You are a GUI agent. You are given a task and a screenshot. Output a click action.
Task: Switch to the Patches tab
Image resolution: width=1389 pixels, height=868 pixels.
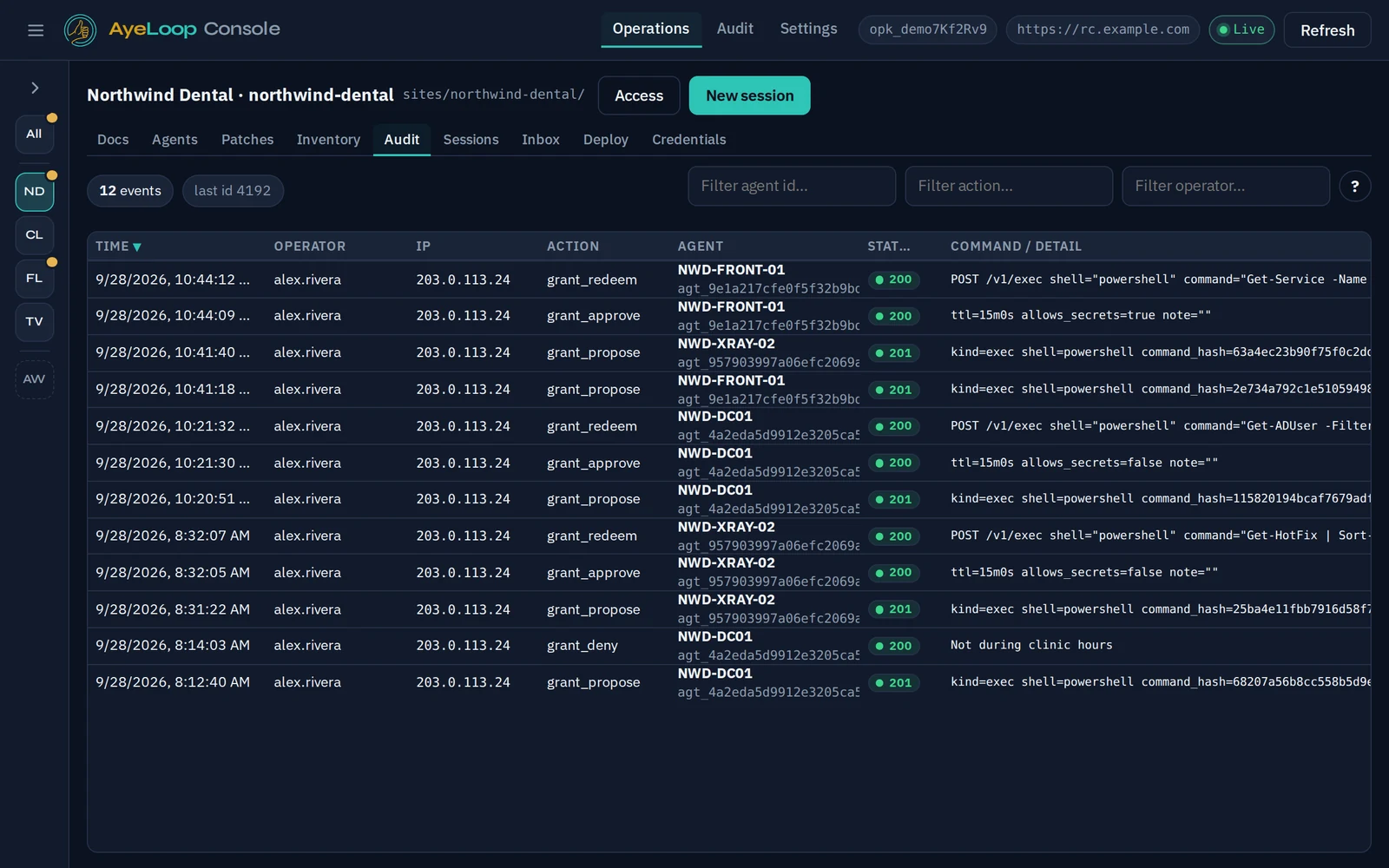click(247, 140)
